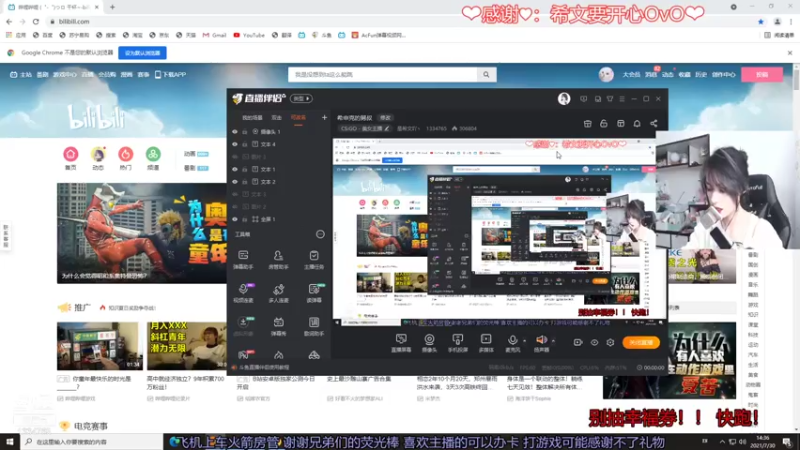Switch to the first scene tab
The image size is (800, 450).
click(252, 118)
